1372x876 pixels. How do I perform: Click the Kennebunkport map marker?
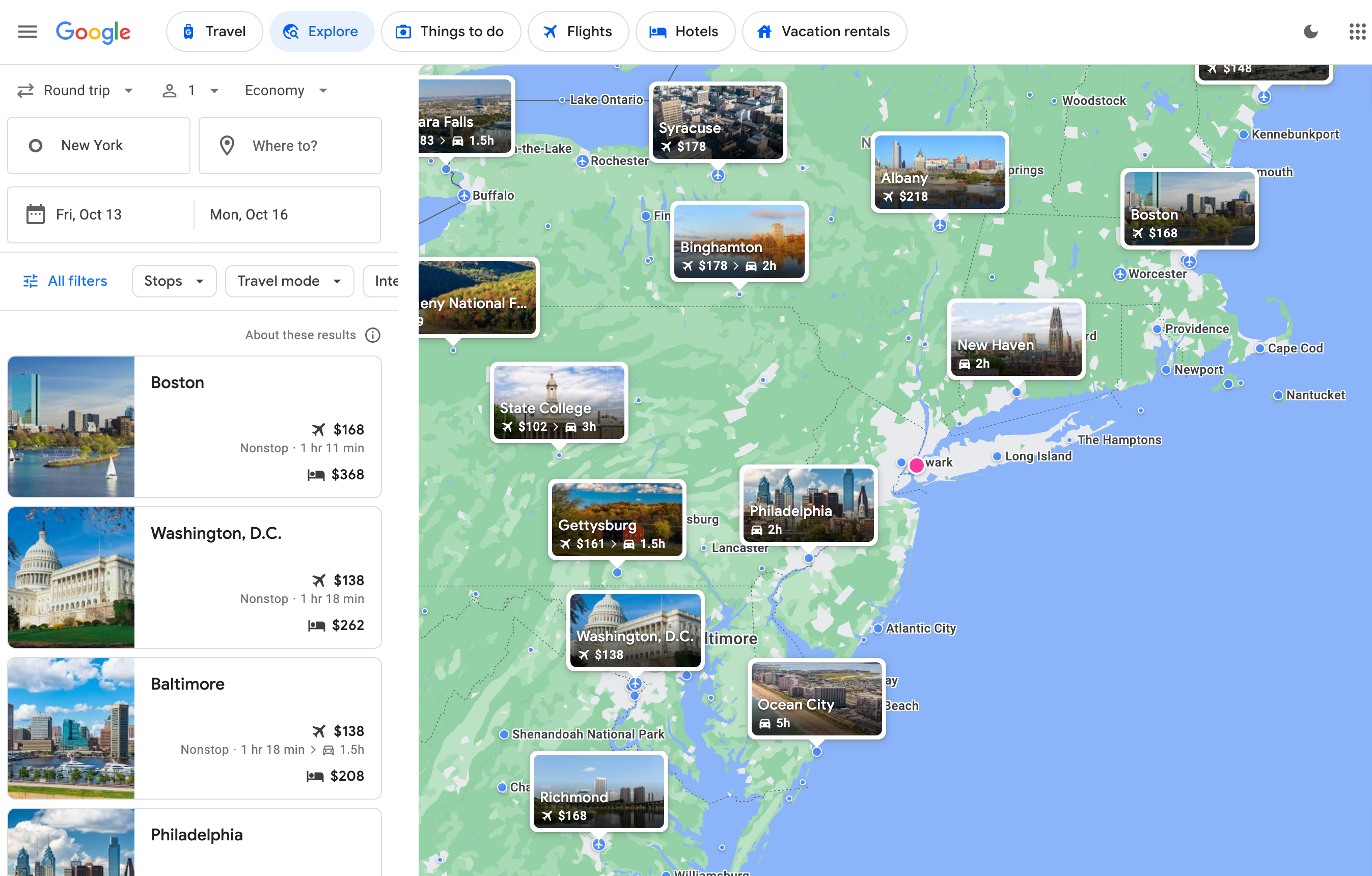(x=1244, y=134)
